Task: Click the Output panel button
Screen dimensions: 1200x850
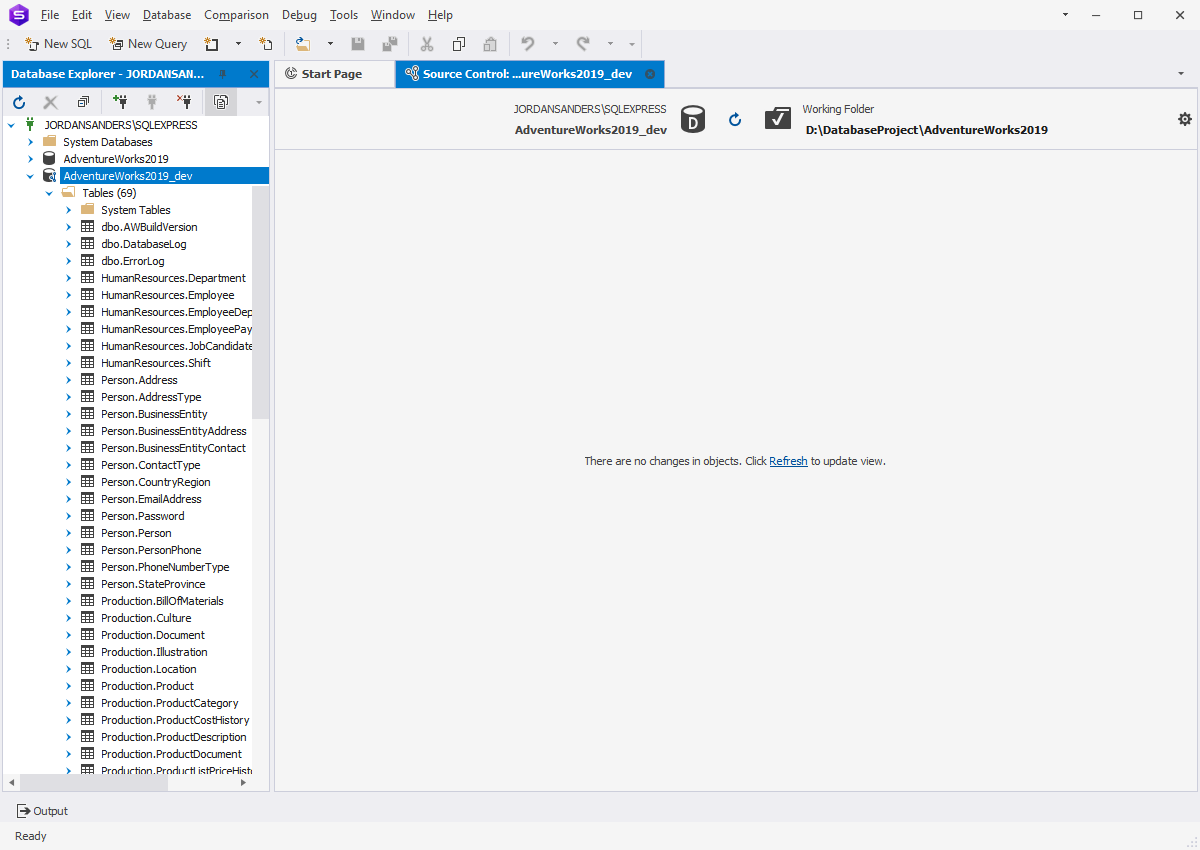Action: coord(42,811)
